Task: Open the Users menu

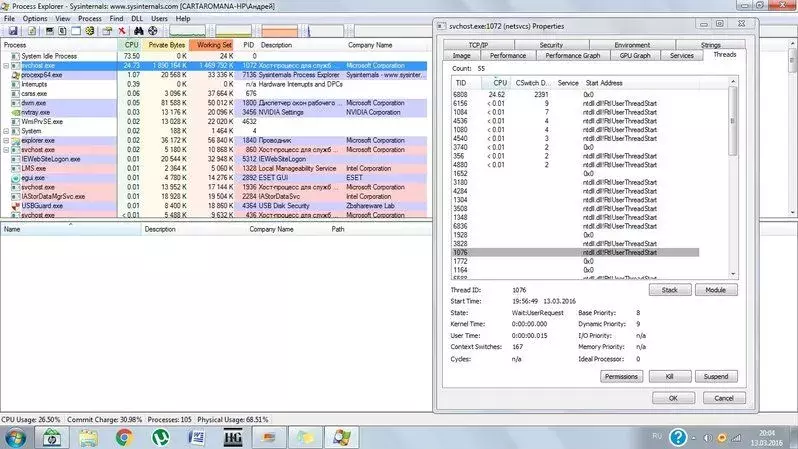Action: click(159, 18)
